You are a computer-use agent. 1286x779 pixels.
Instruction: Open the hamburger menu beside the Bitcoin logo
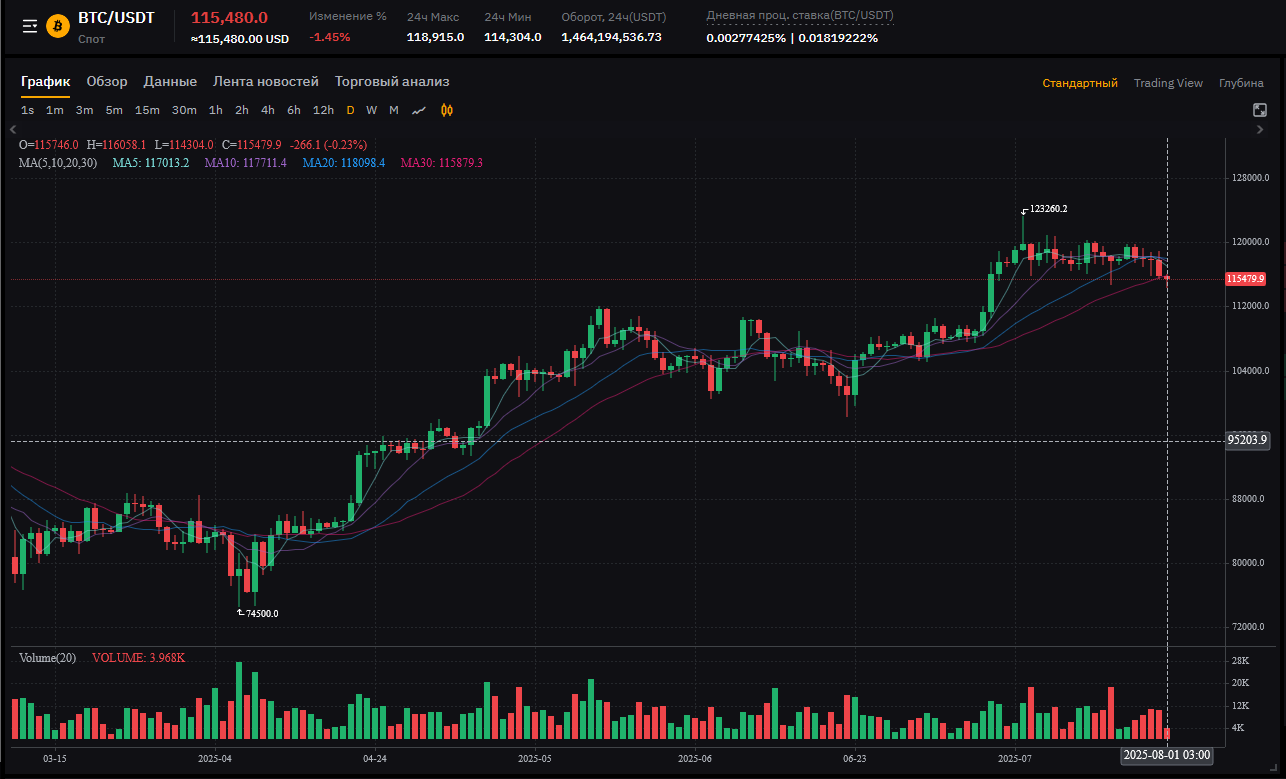[x=30, y=26]
